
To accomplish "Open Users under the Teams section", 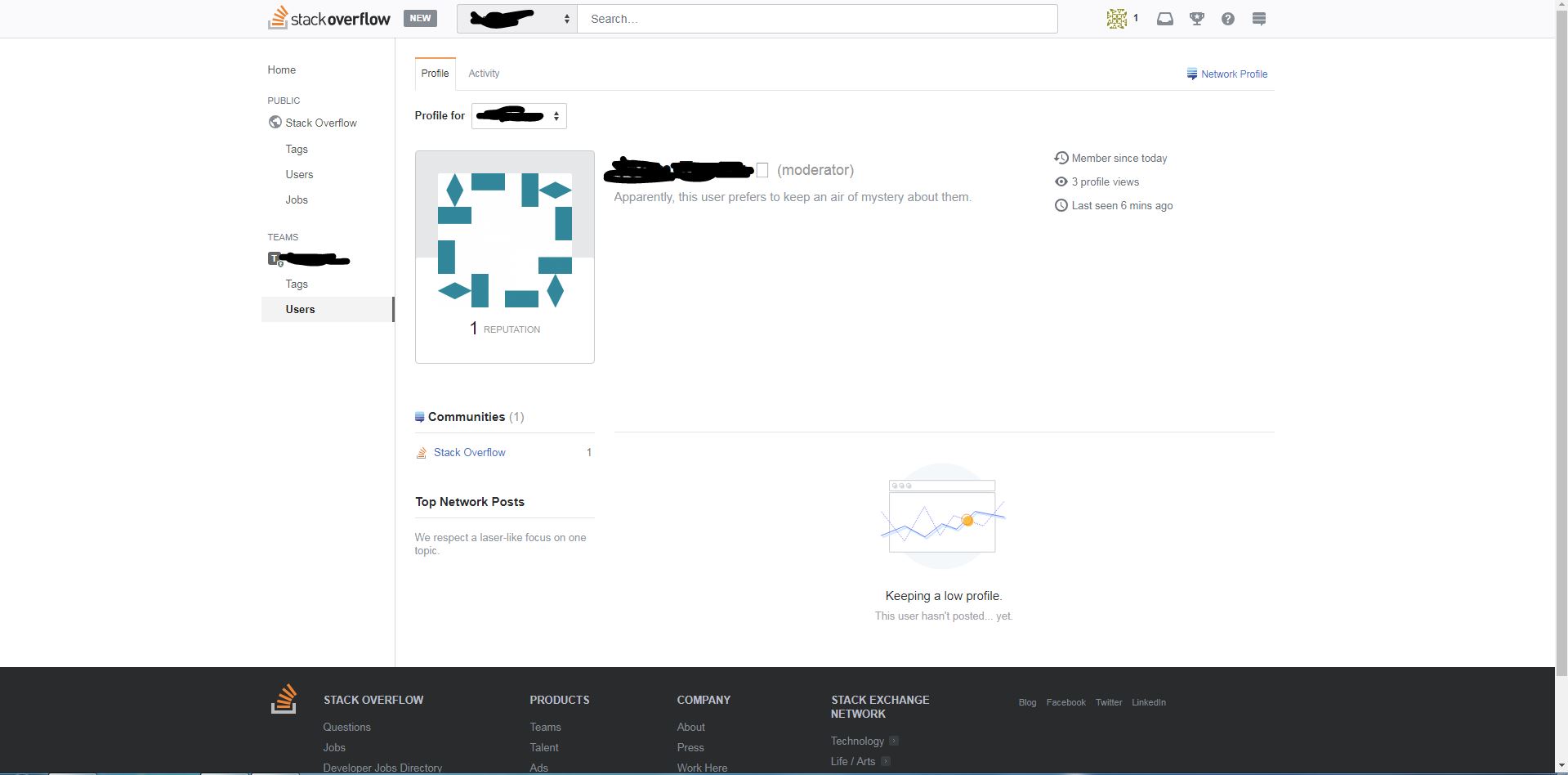I will tap(300, 309).
